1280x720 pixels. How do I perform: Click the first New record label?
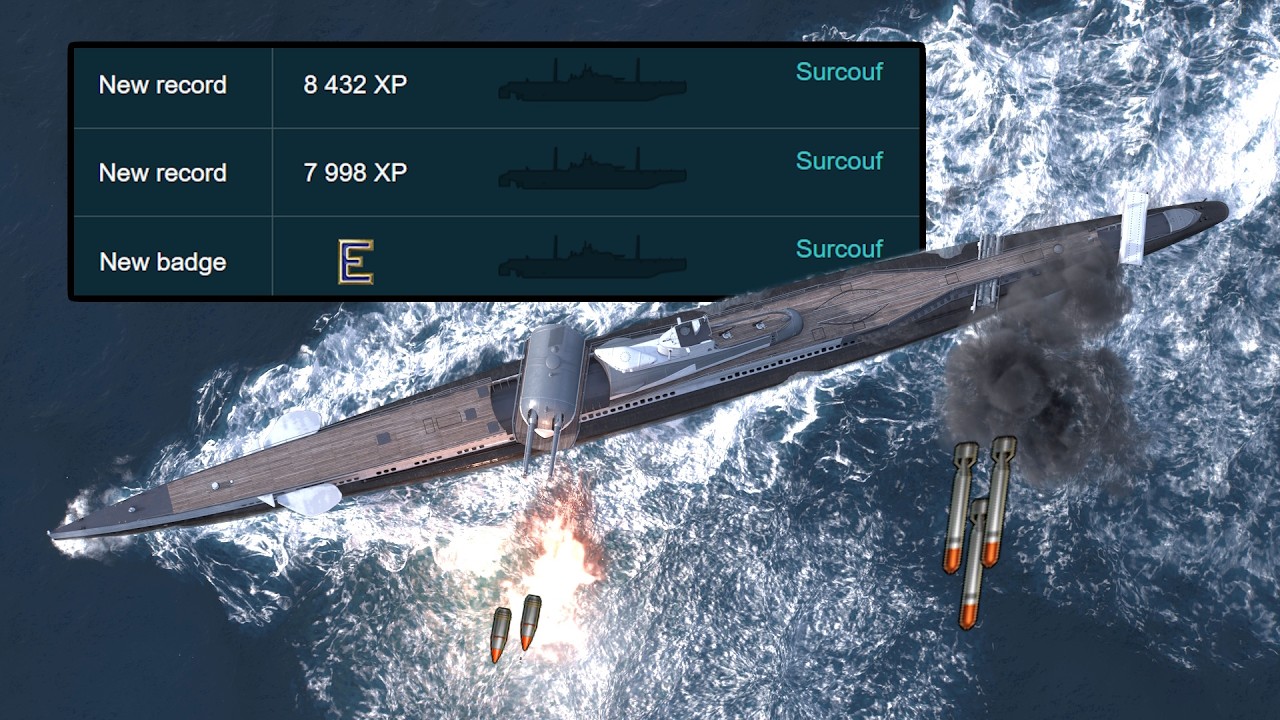(163, 85)
